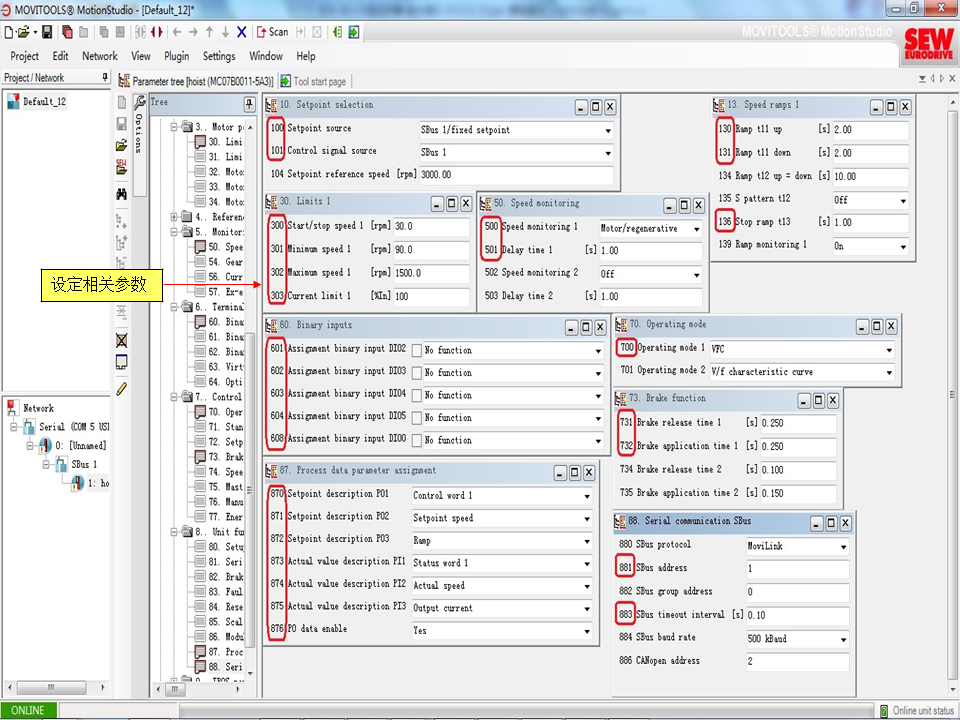Toggle checkbox for Assignment binary input DI04
Screen dimensions: 960x720
pos(417,395)
